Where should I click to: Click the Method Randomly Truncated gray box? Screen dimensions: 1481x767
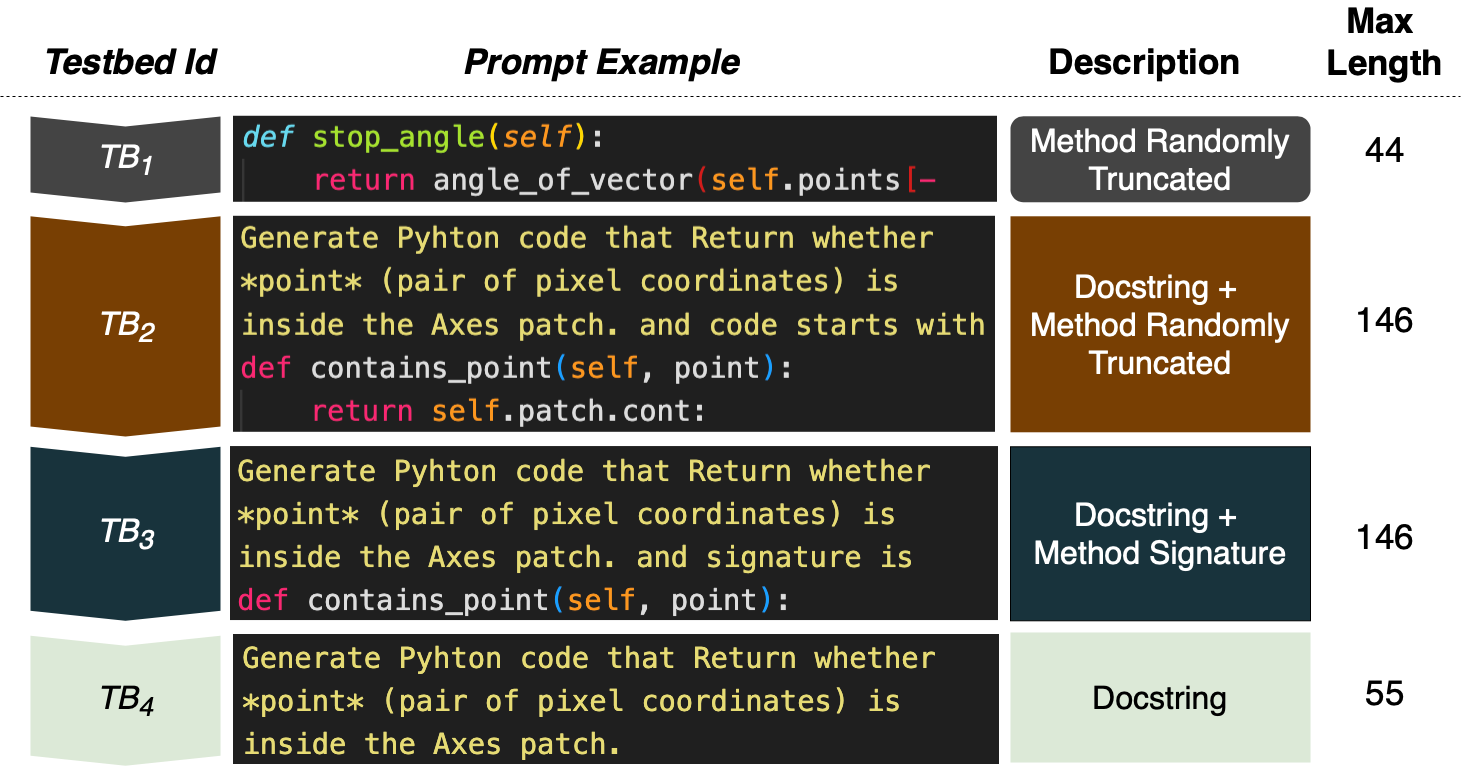coord(1160,160)
